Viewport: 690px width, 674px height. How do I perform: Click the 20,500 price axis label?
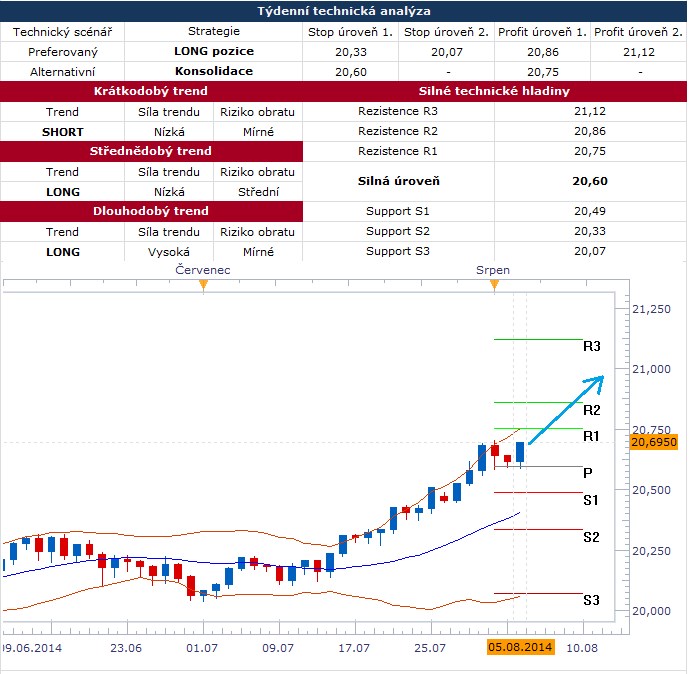coord(651,490)
